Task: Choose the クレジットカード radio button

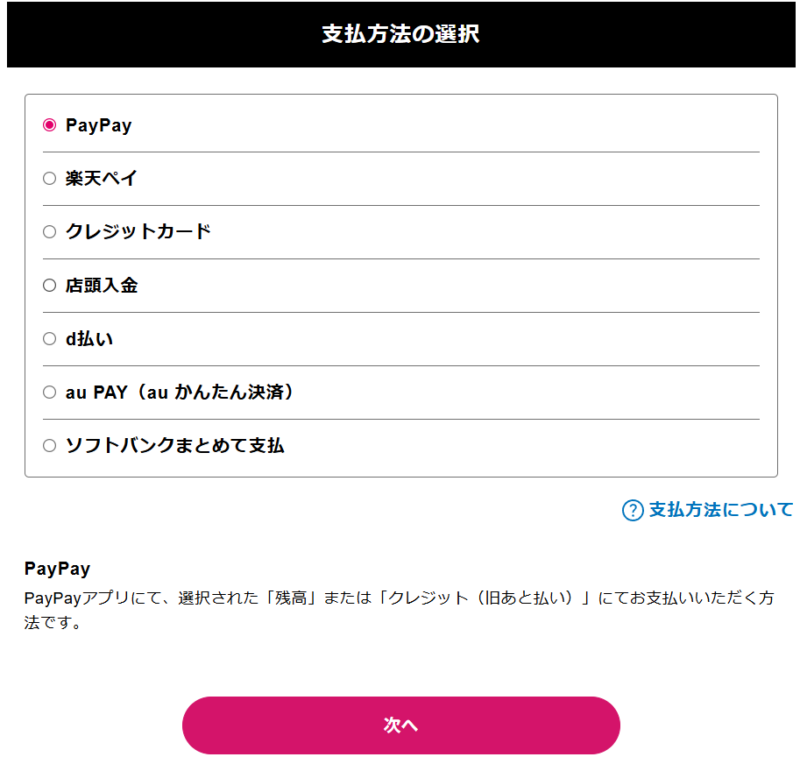Action: click(49, 232)
